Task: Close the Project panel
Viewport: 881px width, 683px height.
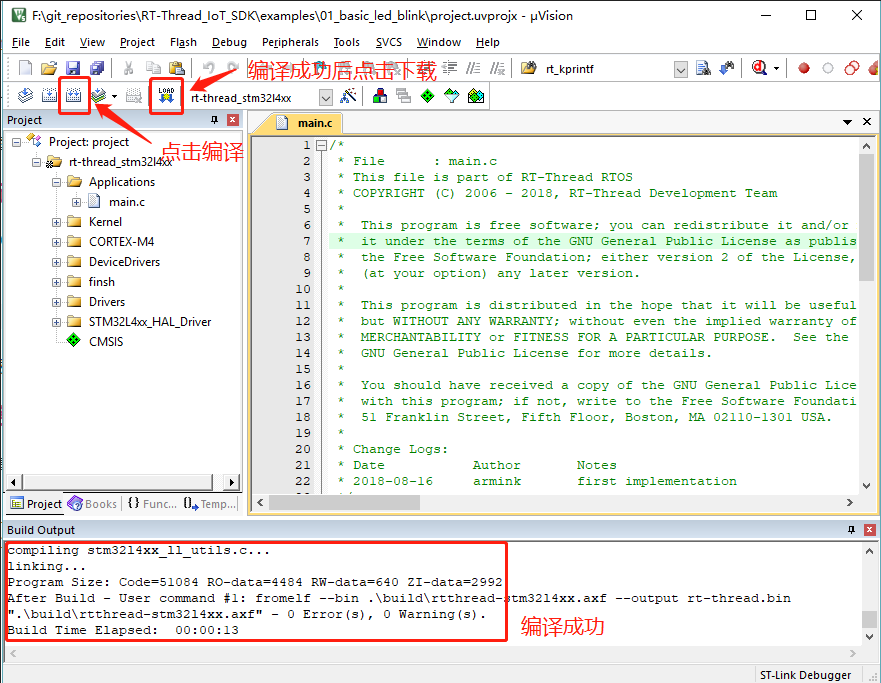Action: 233,120
